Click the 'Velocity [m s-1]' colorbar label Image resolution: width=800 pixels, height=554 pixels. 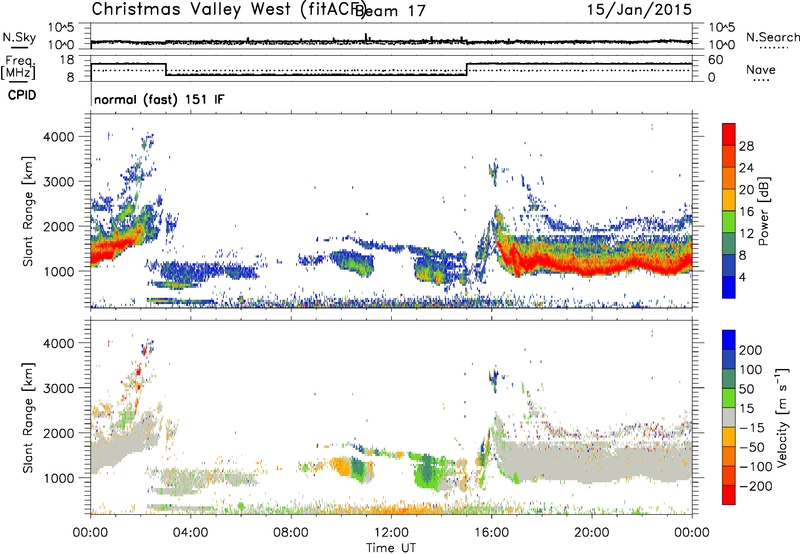point(782,417)
